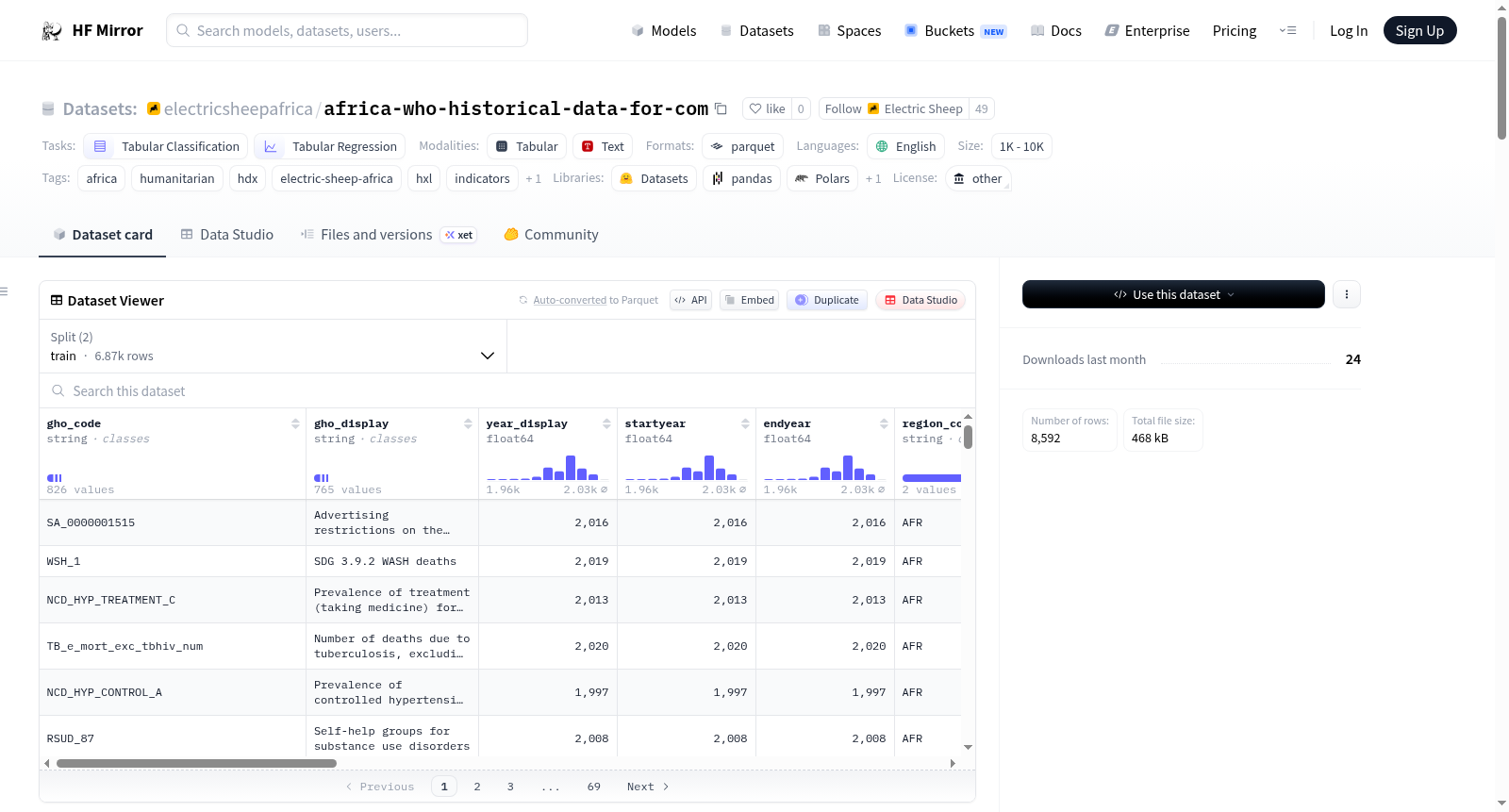Sort by gho_code column sort icon
The image size is (1509, 812).
(x=295, y=423)
